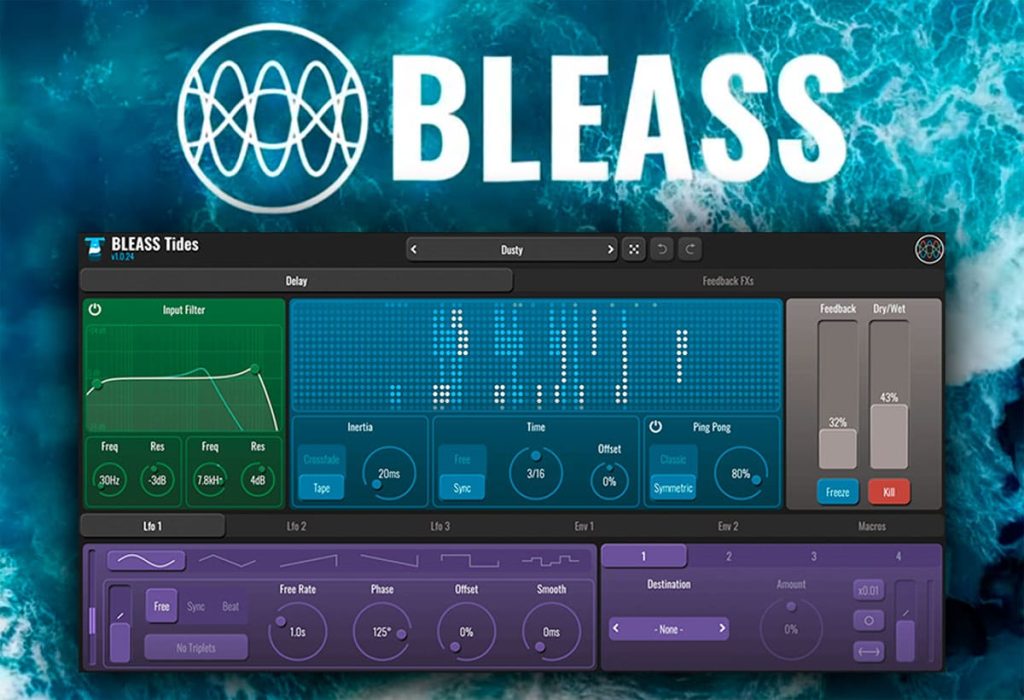Select modulation slot 3 tab
The height and width of the screenshot is (700, 1024).
click(x=814, y=556)
